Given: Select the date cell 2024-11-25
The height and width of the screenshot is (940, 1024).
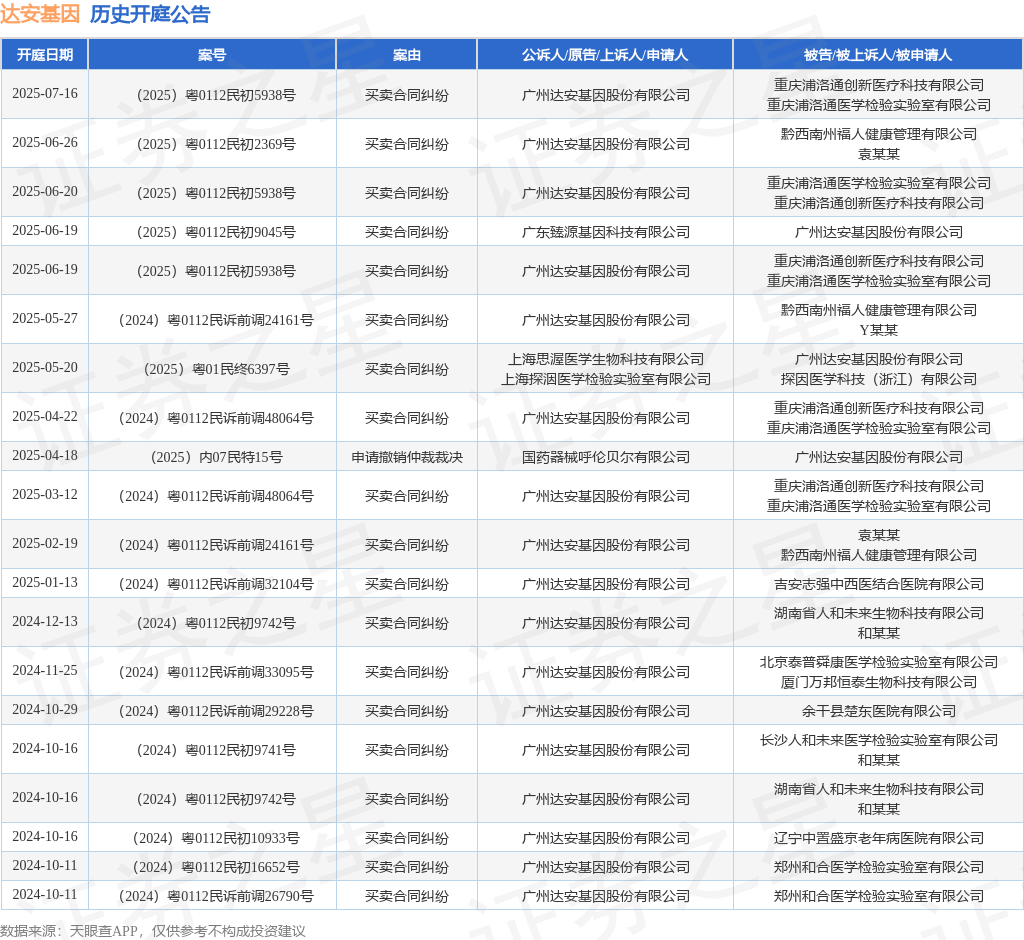Looking at the screenshot, I should click(44, 671).
